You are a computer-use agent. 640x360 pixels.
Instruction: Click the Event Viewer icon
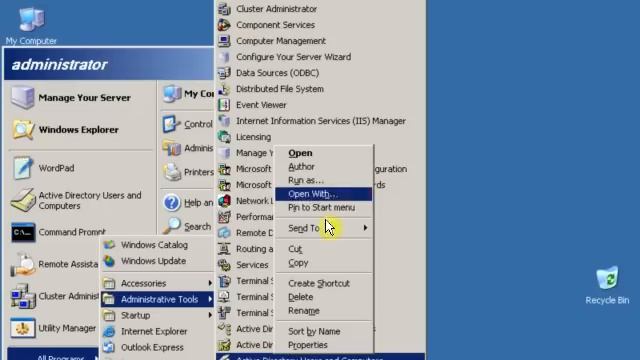(224, 105)
